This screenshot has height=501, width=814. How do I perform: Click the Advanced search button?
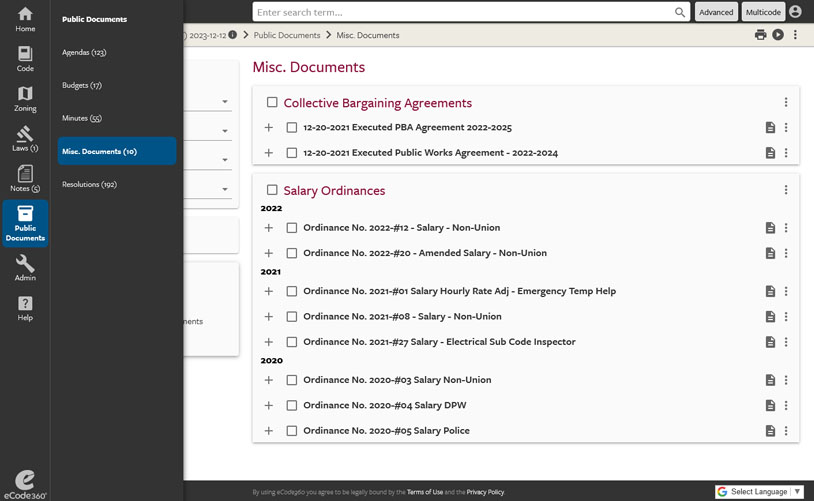(716, 12)
